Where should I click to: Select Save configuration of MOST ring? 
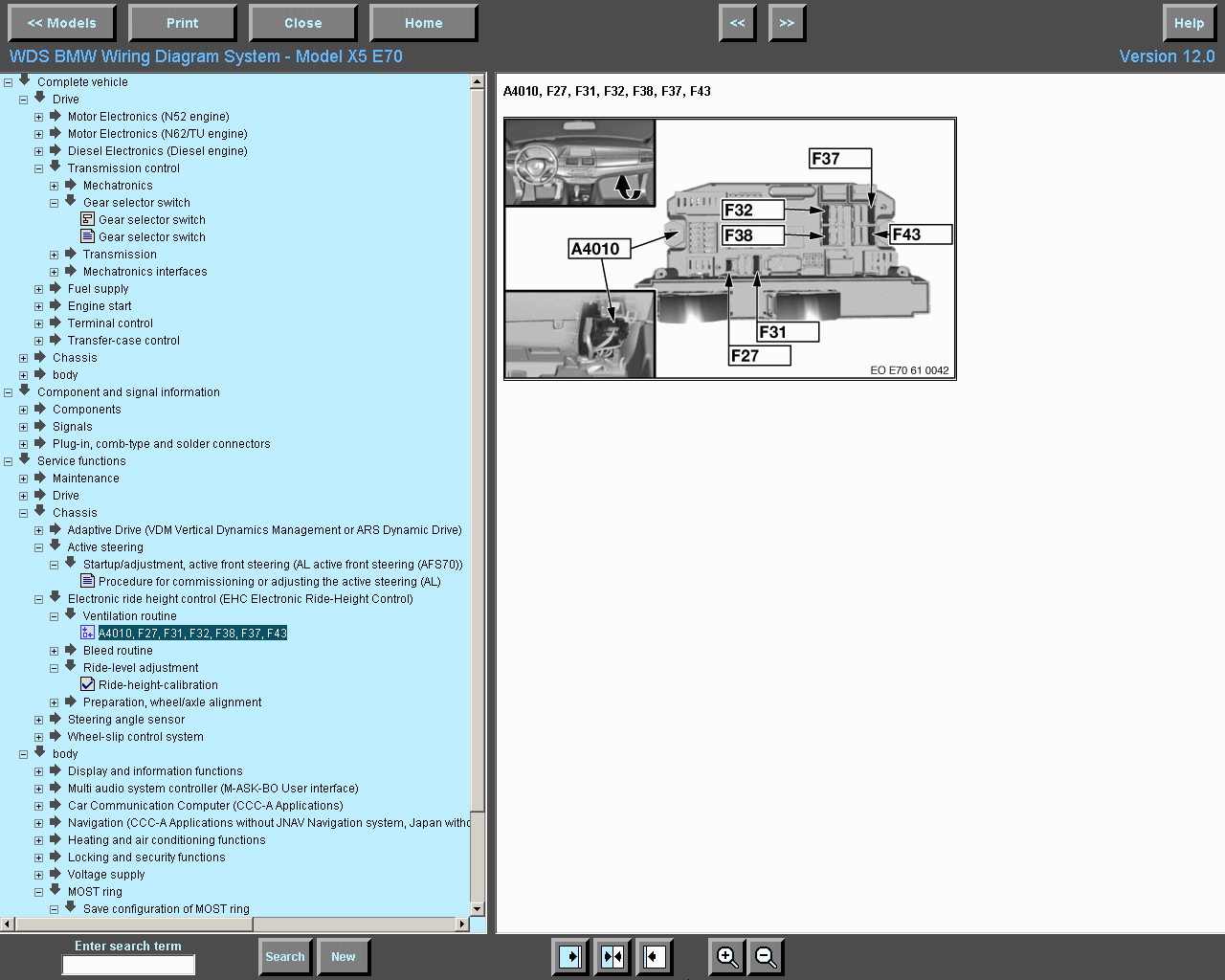[x=166, y=909]
